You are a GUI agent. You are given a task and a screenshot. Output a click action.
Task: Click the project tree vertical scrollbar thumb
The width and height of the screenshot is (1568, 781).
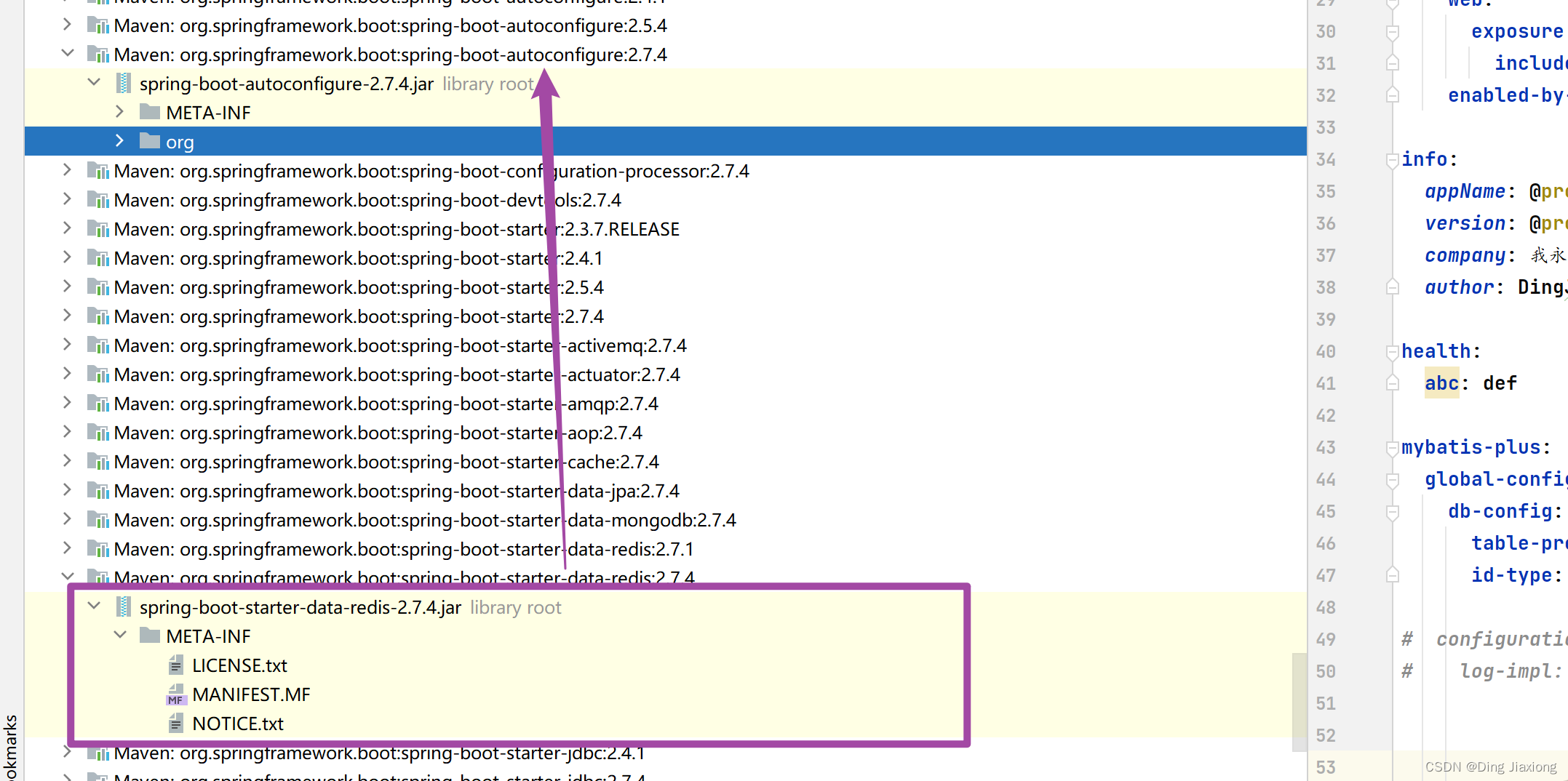[1300, 702]
